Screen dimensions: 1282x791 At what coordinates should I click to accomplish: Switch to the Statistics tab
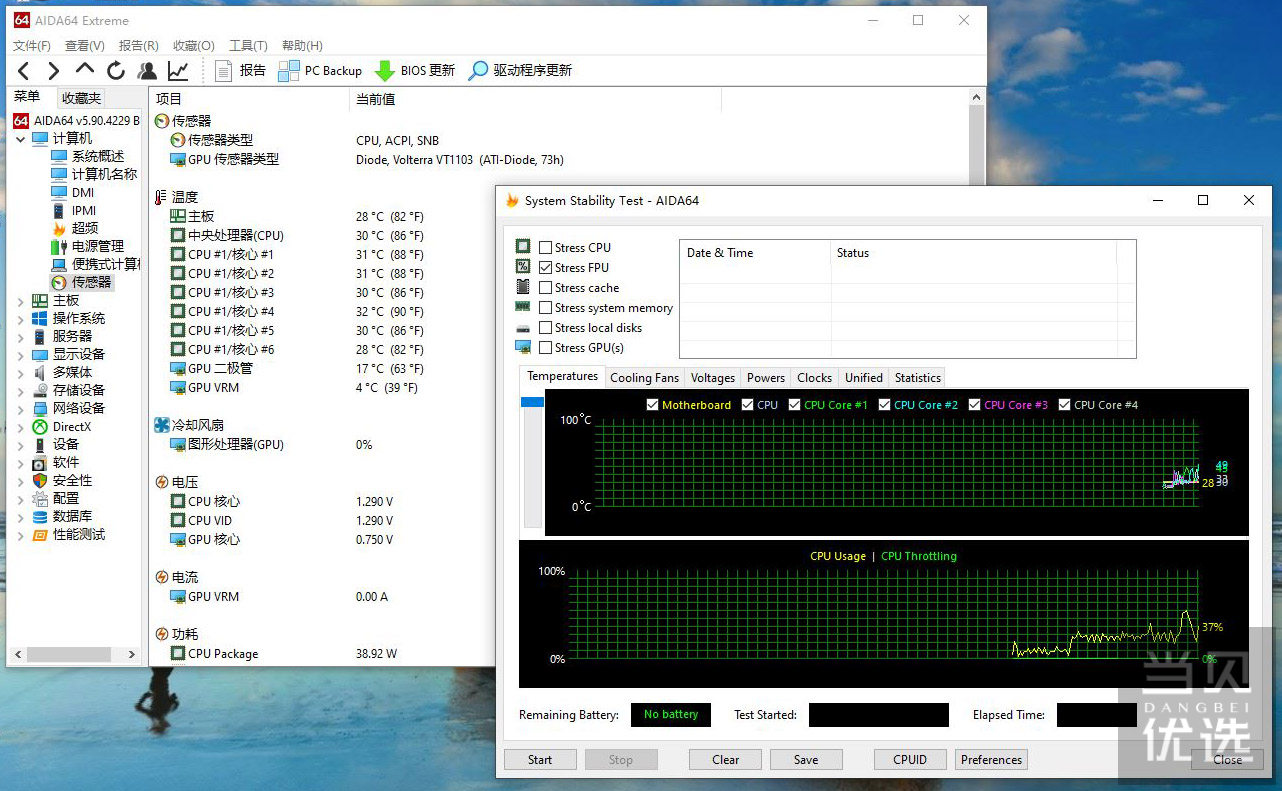tap(918, 378)
